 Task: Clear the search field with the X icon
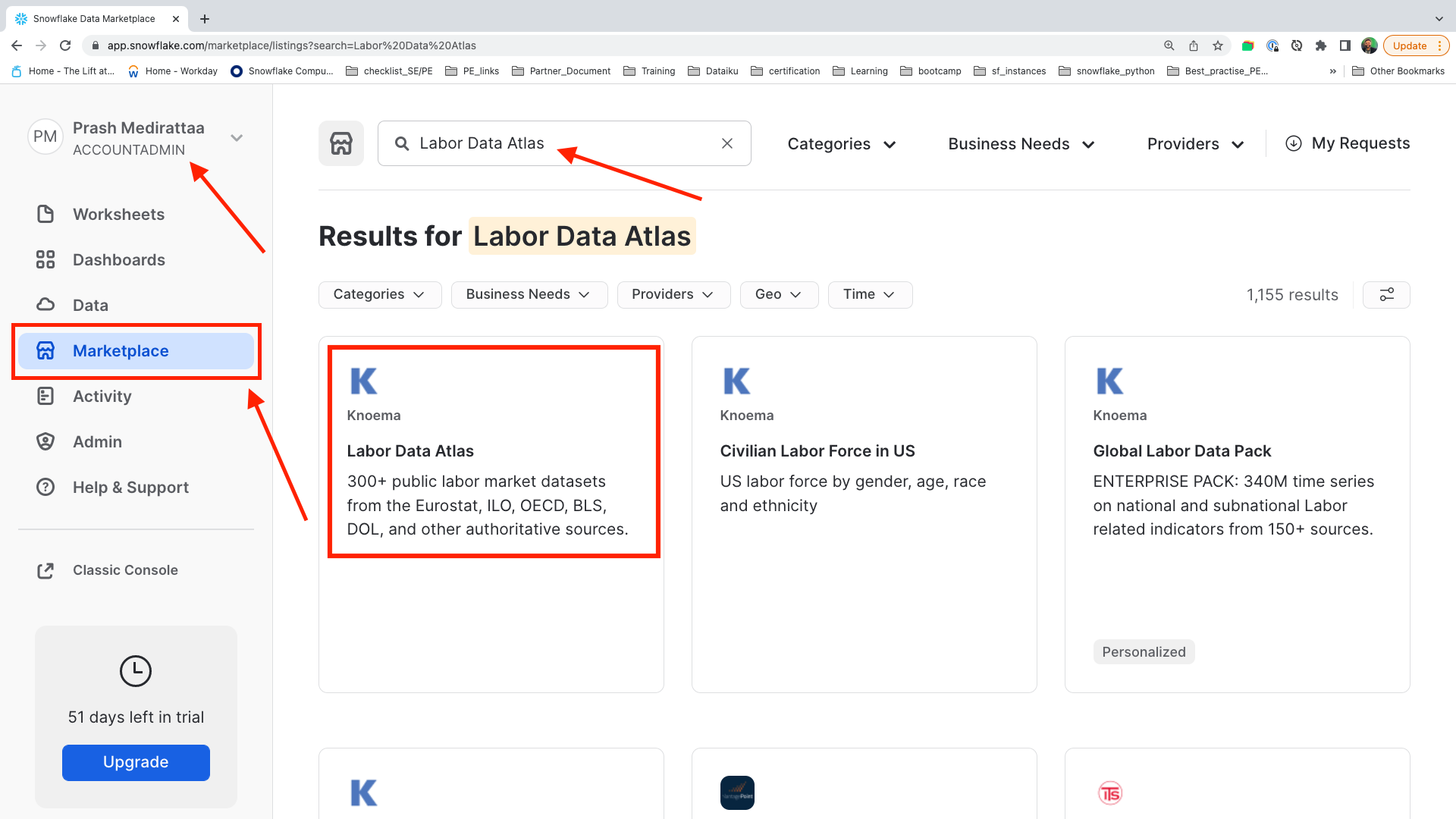(726, 143)
